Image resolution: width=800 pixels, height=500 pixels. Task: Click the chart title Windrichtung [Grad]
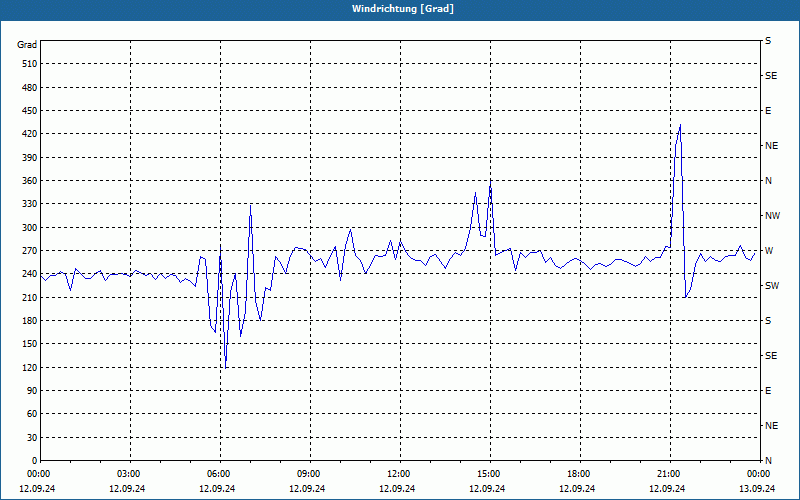pos(403,9)
